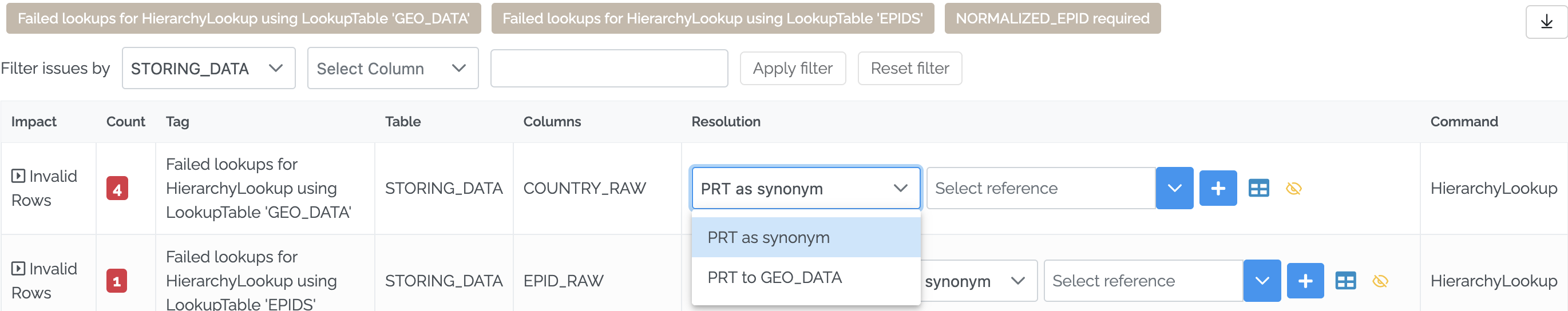The width and height of the screenshot is (1568, 311).
Task: Open Select reference arrow in COUNTRY_RAW row
Action: pyautogui.click(x=1174, y=188)
